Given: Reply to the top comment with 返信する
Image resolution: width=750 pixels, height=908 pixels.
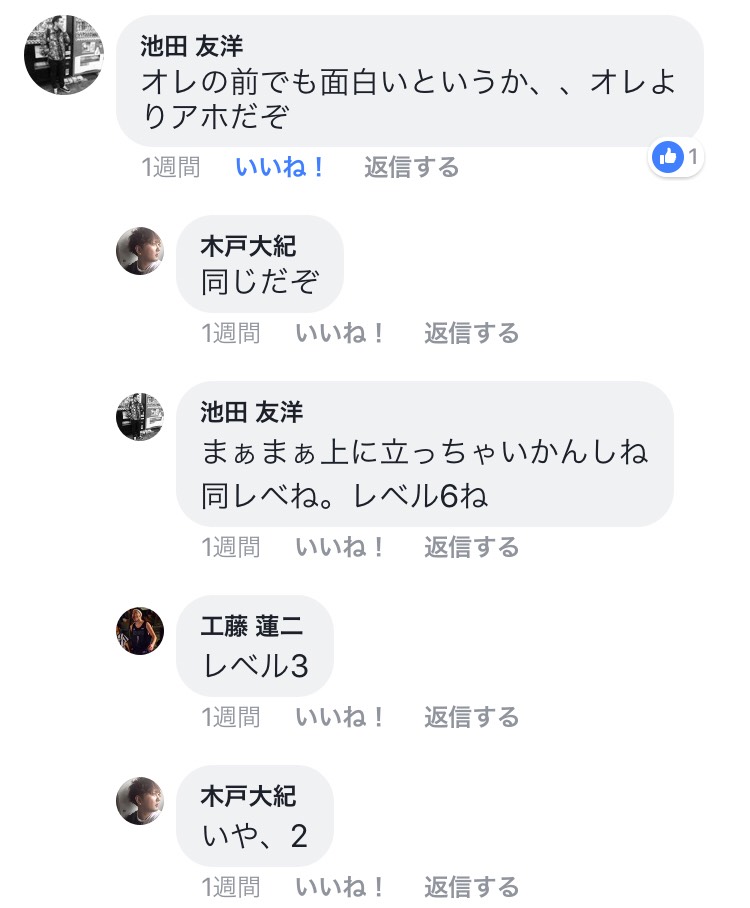Looking at the screenshot, I should [x=411, y=167].
